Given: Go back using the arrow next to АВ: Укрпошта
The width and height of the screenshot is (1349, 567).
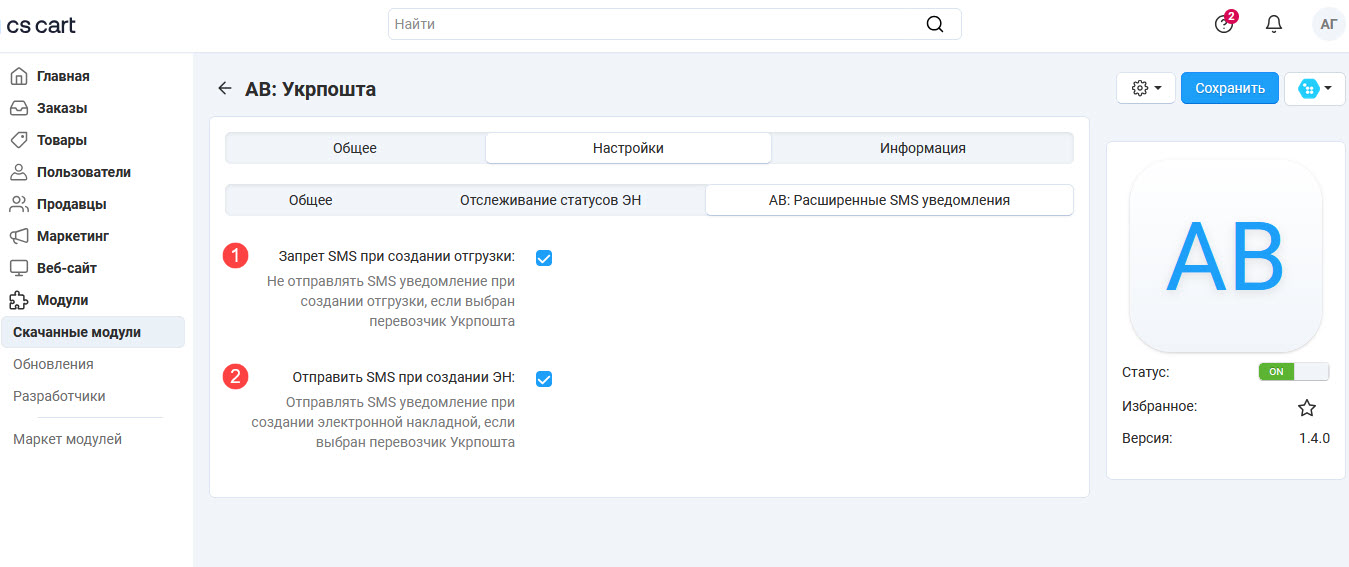Looking at the screenshot, I should click(x=225, y=88).
